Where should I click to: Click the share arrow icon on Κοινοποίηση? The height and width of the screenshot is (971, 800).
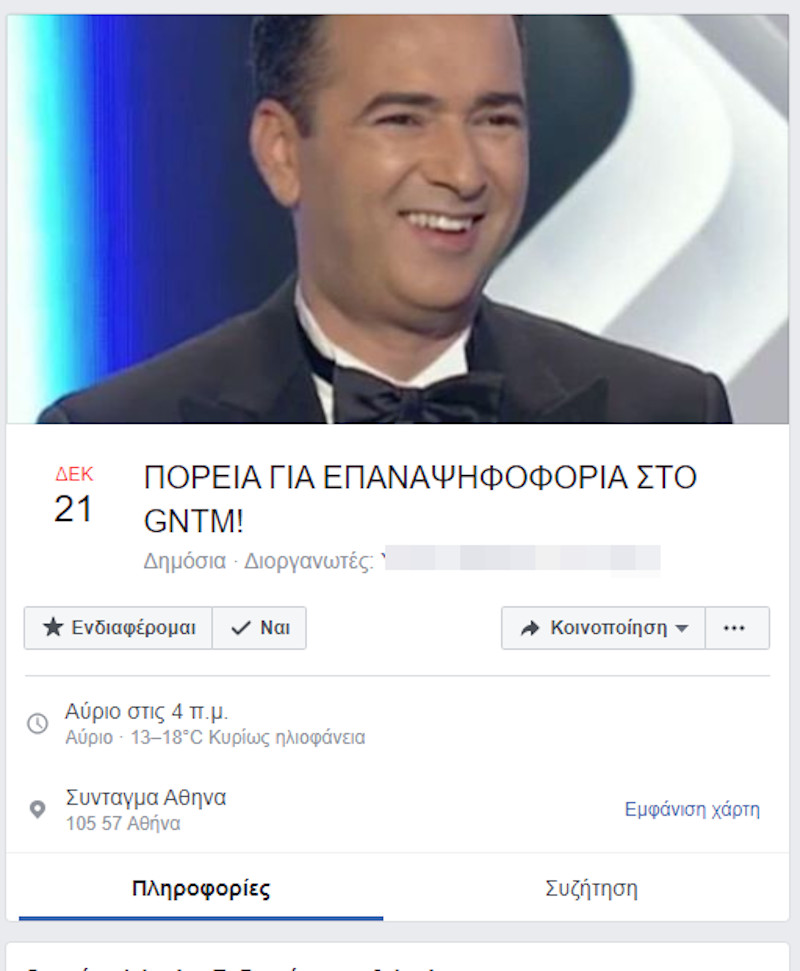(529, 628)
